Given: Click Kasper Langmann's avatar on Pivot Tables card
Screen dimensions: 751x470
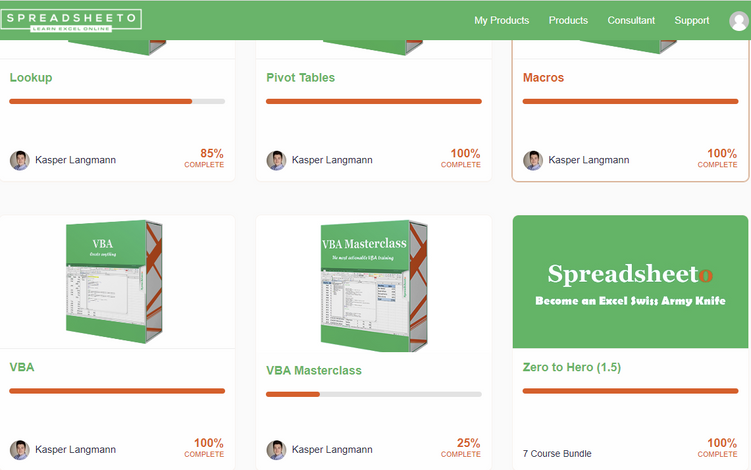Looking at the screenshot, I should 276,160.
